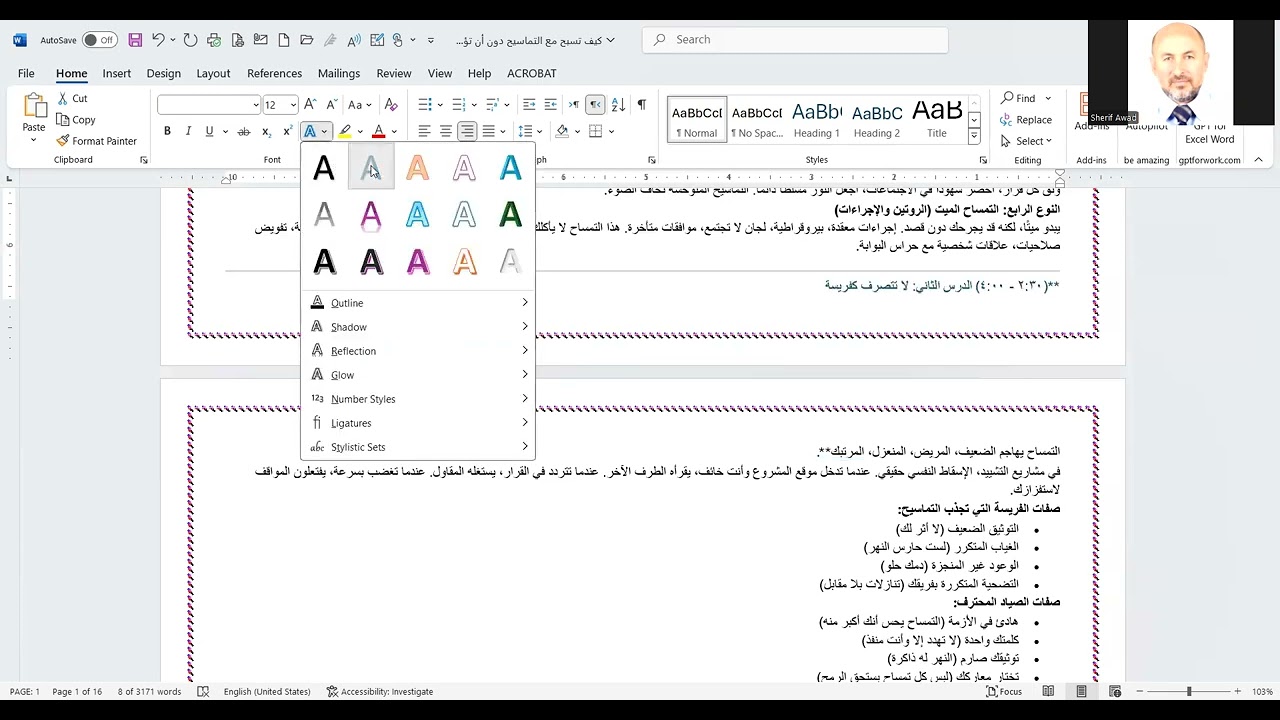
Task: Align paragraph text to the left
Action: click(x=424, y=131)
